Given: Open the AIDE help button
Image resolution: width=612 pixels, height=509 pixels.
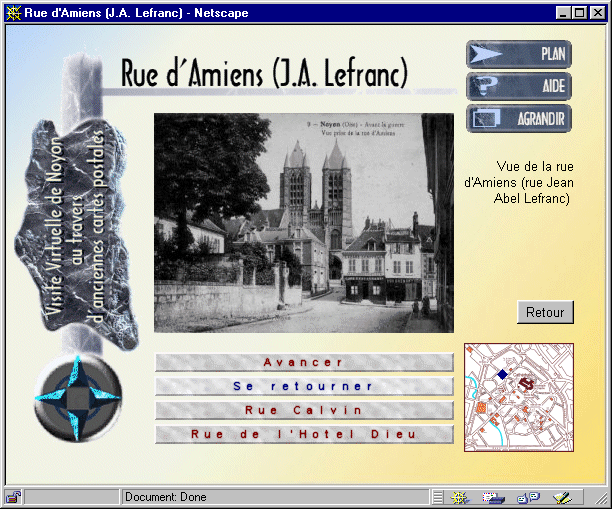Looking at the screenshot, I should point(518,86).
